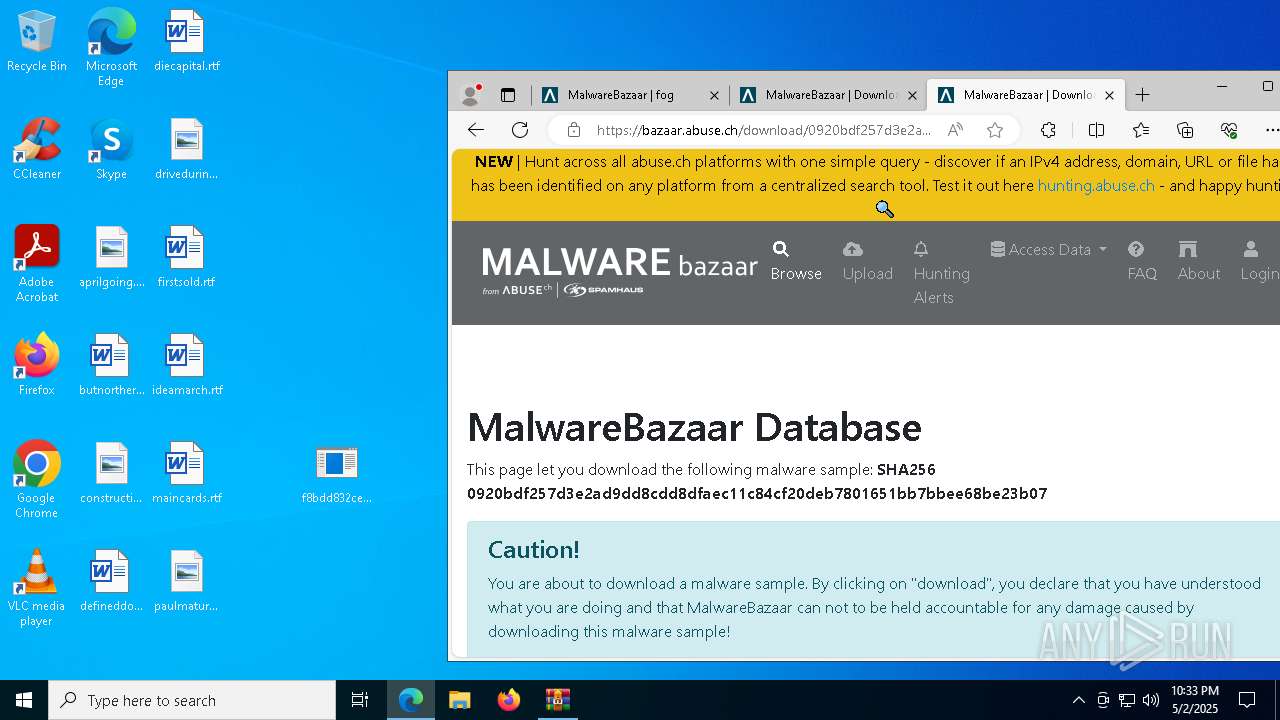The width and height of the screenshot is (1280, 720).
Task: Click the Edge profile avatar icon
Action: (470, 95)
